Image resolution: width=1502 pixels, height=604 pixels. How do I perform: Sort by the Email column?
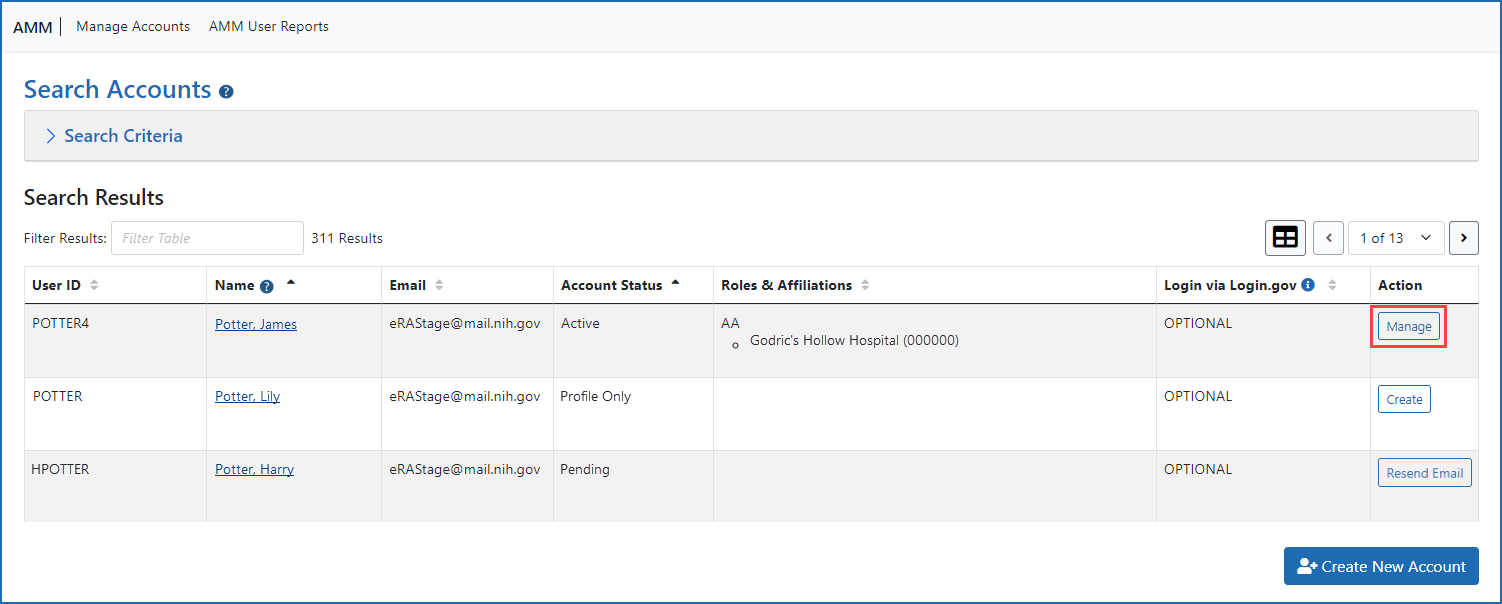click(439, 285)
